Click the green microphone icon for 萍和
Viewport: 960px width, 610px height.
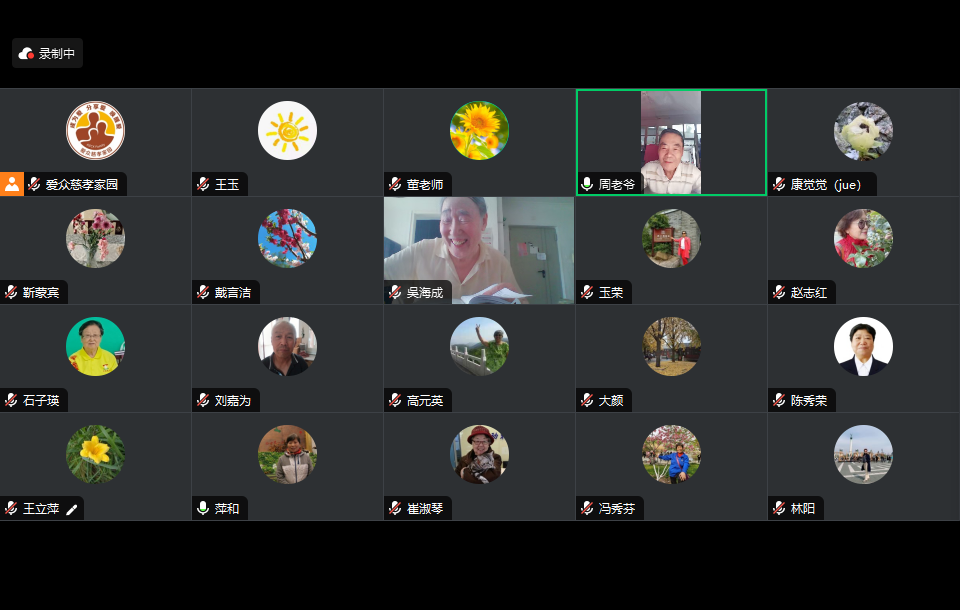(203, 508)
